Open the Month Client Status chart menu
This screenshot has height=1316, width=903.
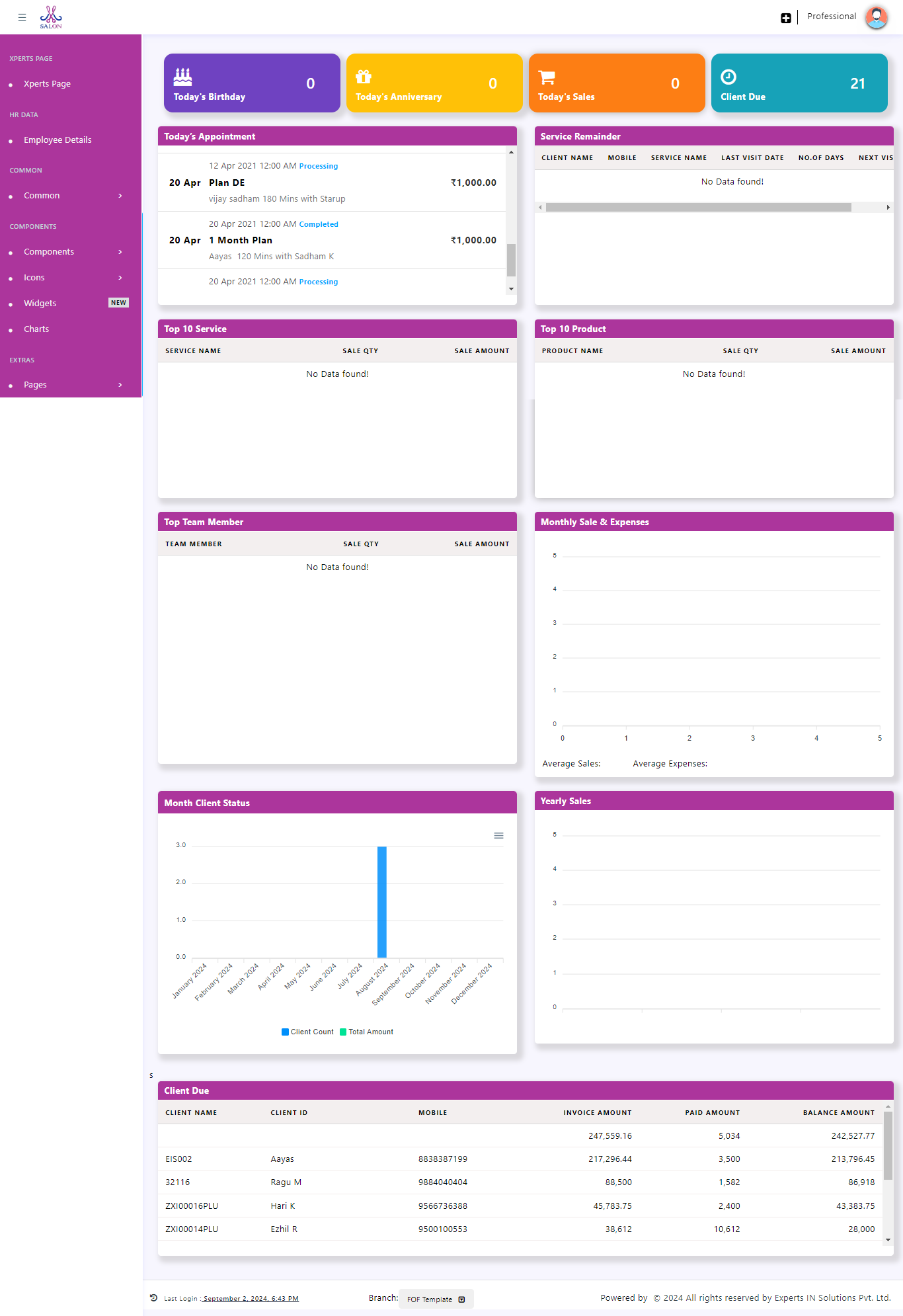(x=498, y=836)
